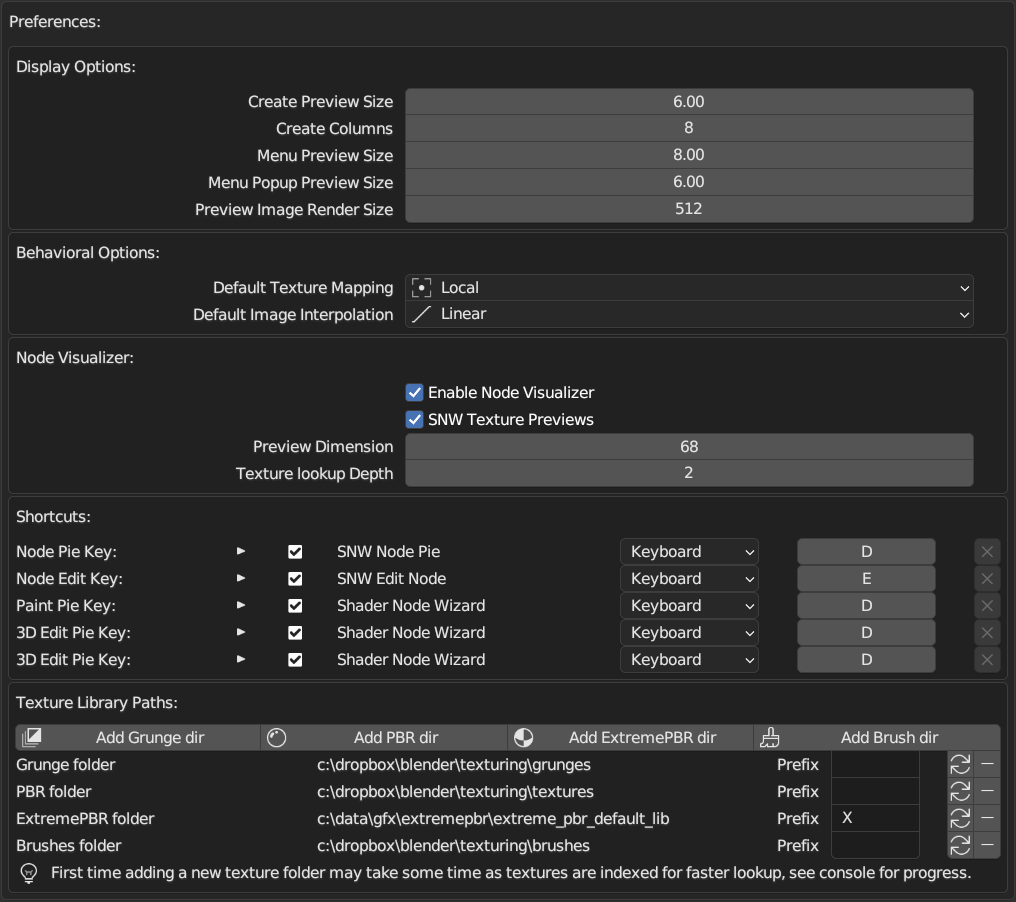
Task: Click the Menu Popup Preview Size field
Action: coord(689,182)
